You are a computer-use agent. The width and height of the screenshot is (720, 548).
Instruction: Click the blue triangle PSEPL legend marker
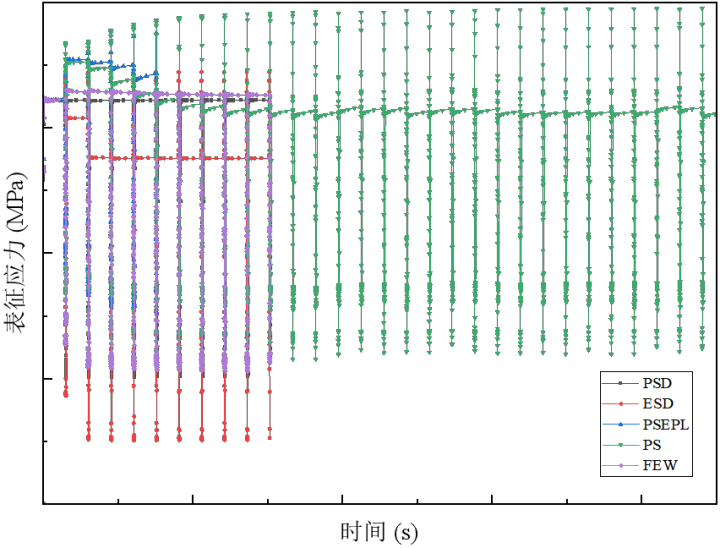pos(620,425)
